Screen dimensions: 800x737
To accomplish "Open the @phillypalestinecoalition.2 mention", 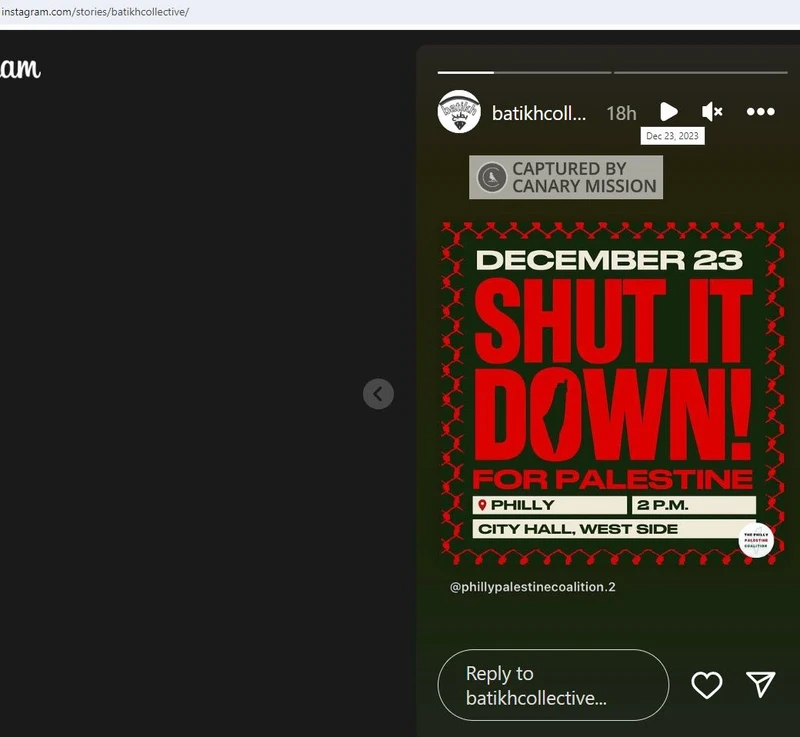I will click(533, 587).
